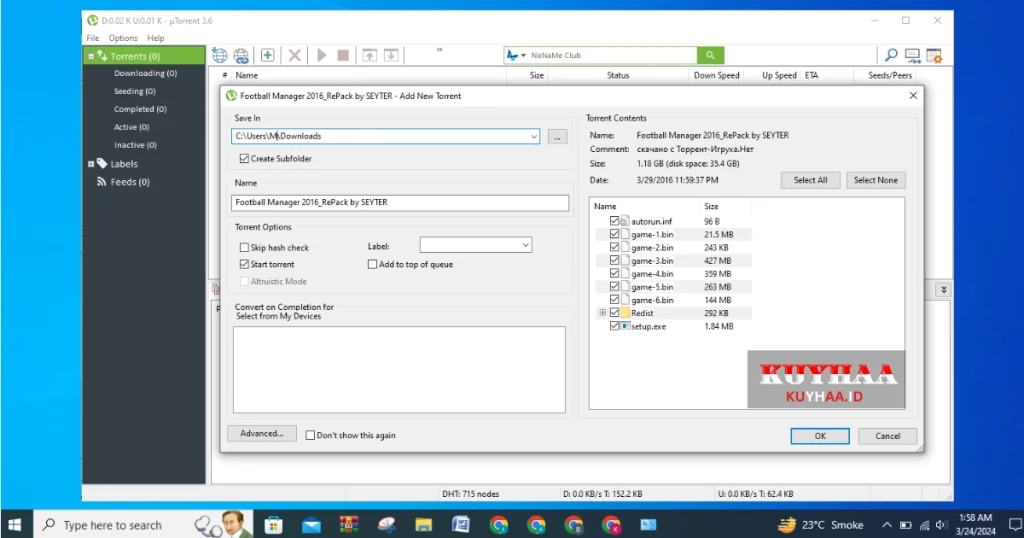Click Add Torrent from URL icon

coord(241,55)
